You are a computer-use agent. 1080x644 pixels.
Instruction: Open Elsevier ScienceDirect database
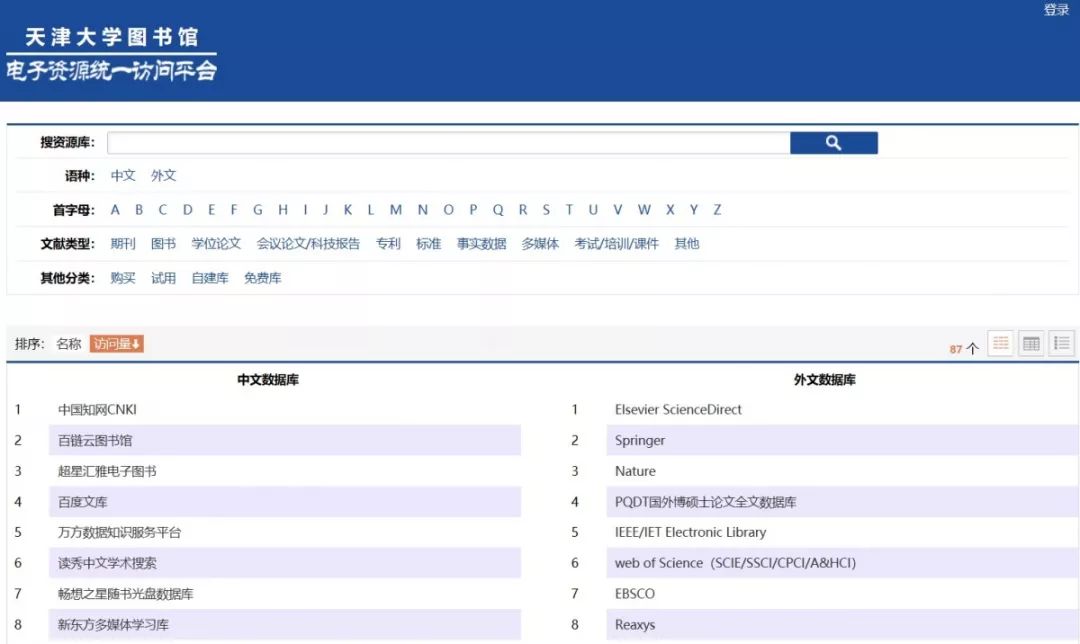tap(678, 410)
